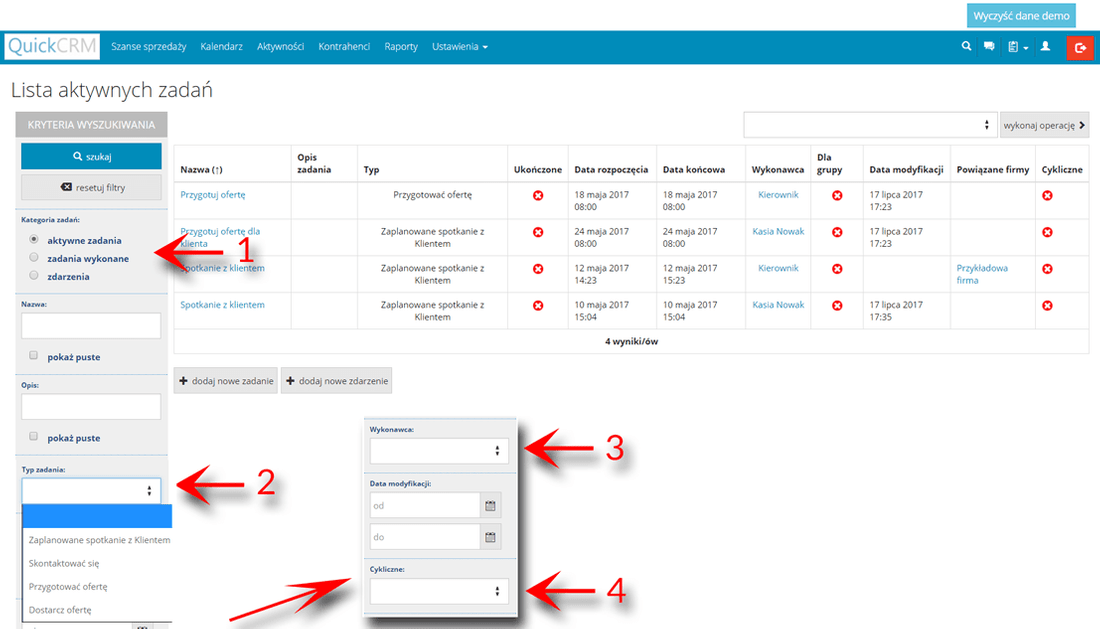Open the Ustawienia dropdown menu

[x=459, y=47]
